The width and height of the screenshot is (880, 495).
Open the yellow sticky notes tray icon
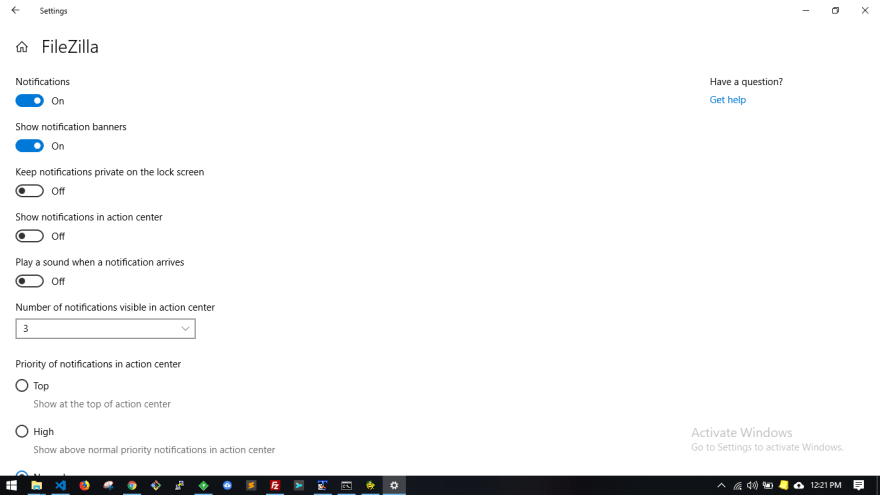tap(783, 485)
